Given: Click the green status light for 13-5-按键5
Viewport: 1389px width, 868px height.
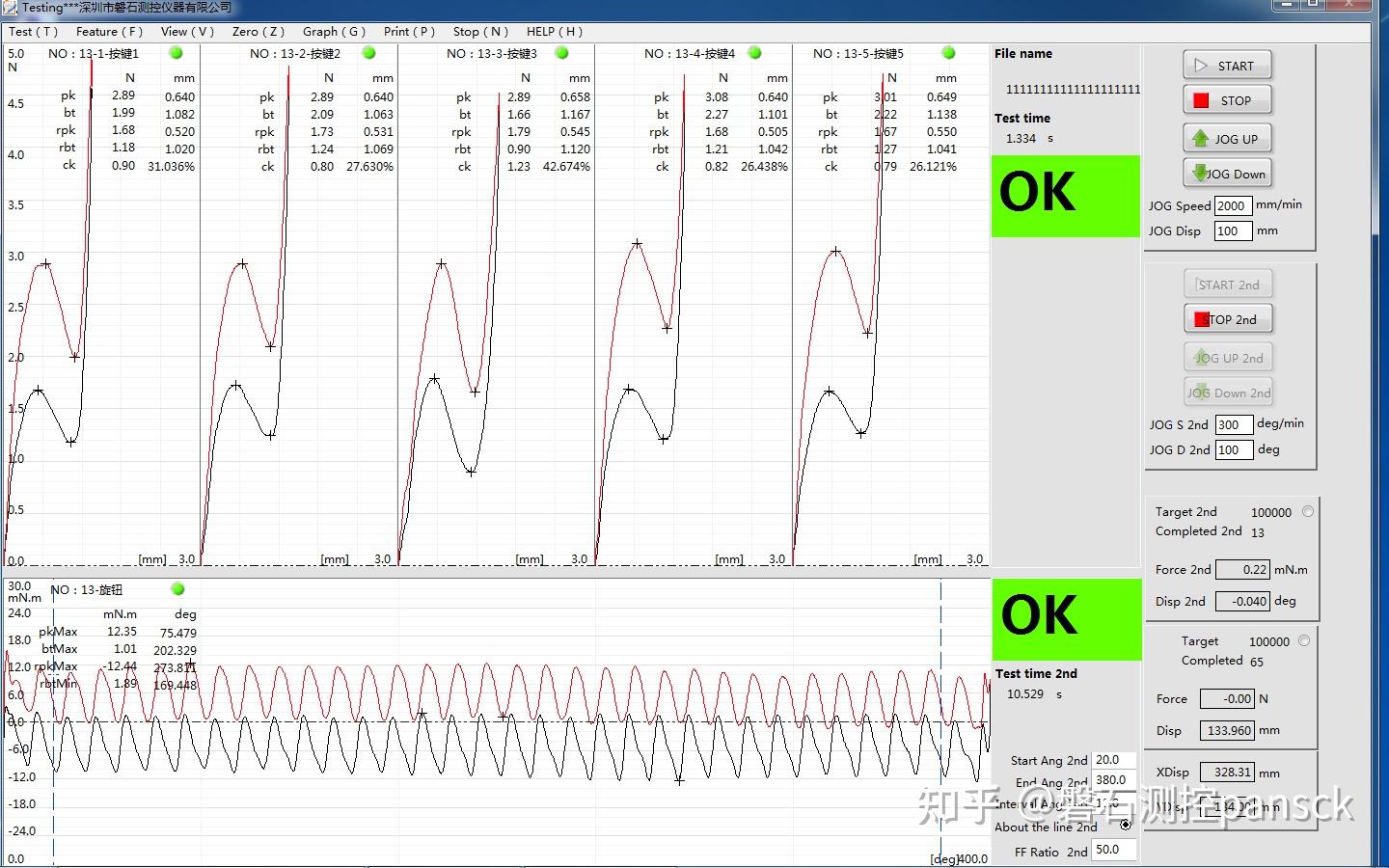Looking at the screenshot, I should (x=948, y=53).
